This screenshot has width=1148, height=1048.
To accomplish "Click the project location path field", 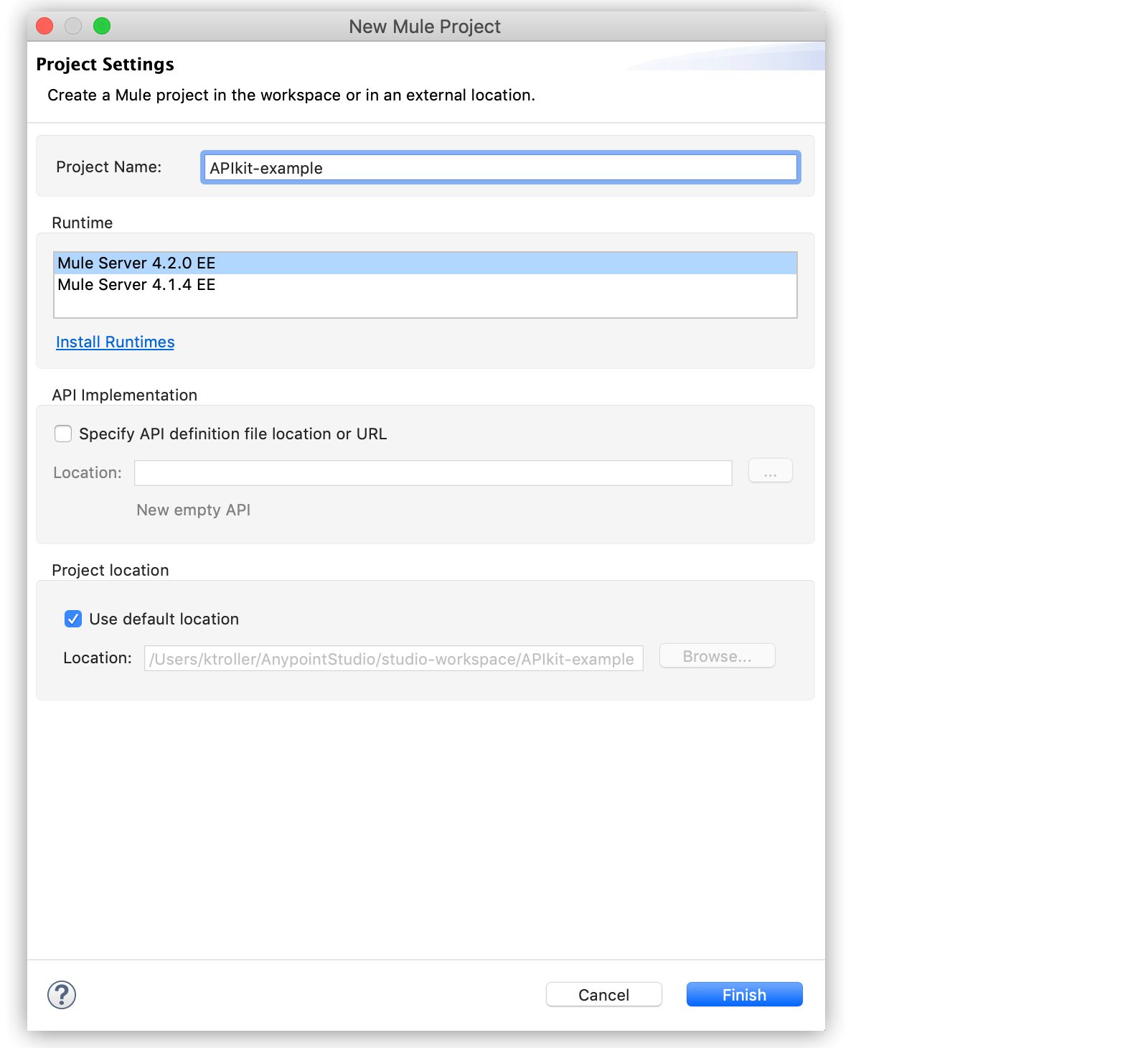I will coord(393,659).
